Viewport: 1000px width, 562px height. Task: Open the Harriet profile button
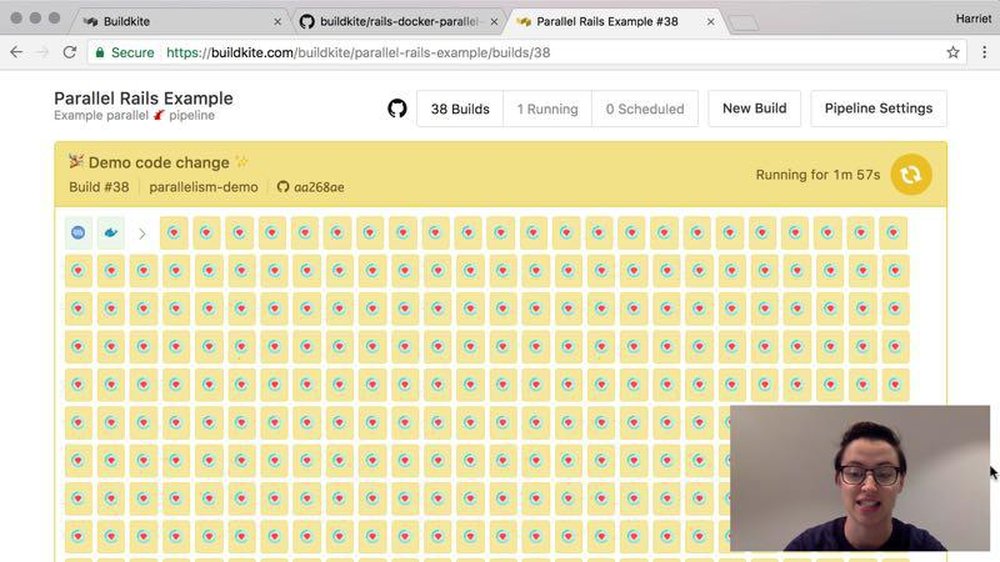(973, 18)
